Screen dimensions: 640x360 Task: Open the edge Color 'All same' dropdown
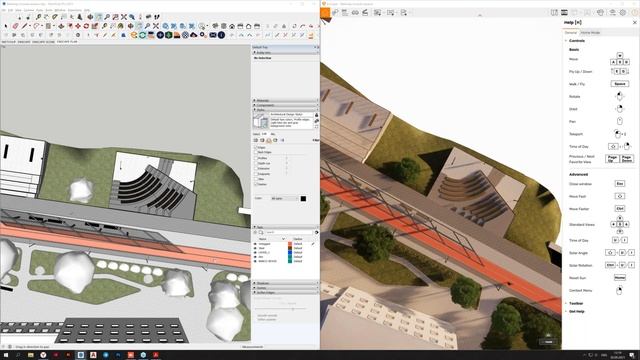click(284, 198)
